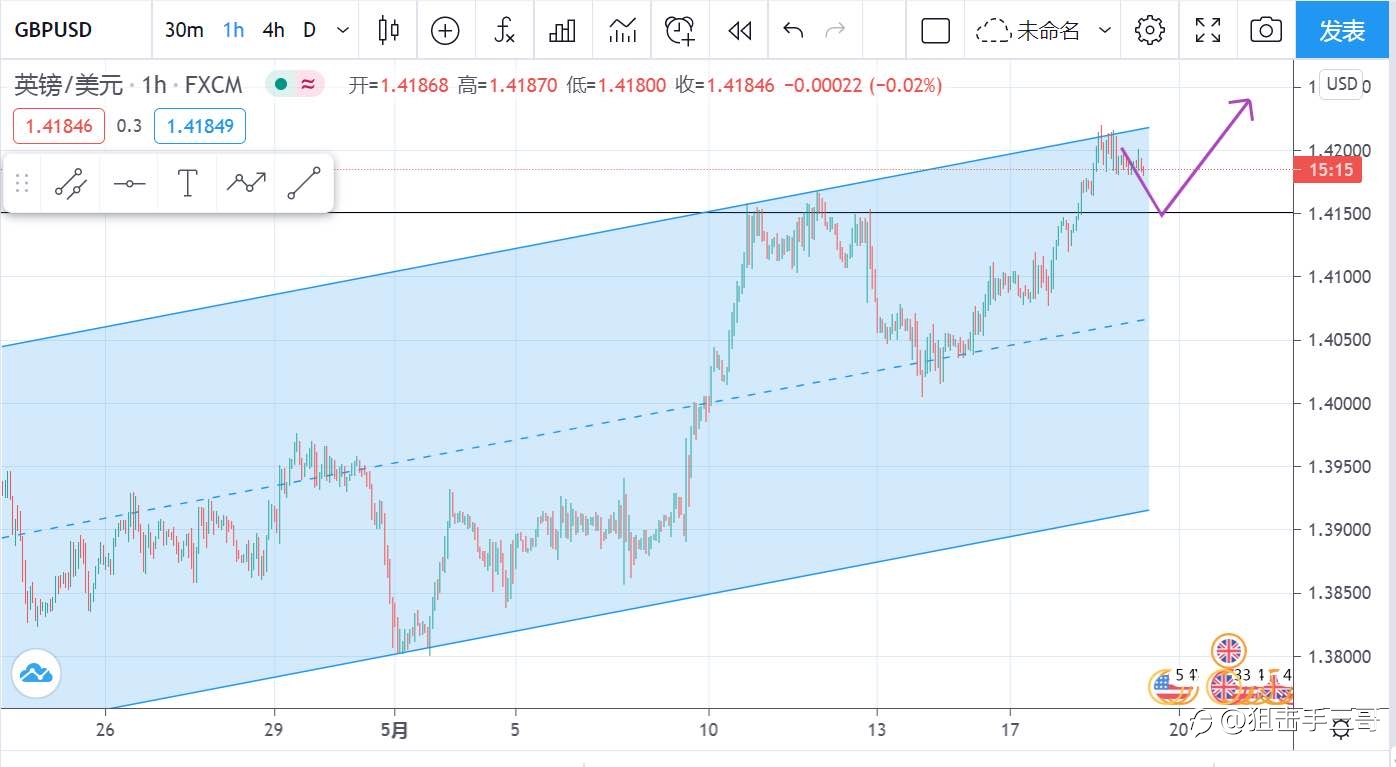Screen dimensions: 1396x767
Task: Click the 26 date label on time axis
Action: (x=105, y=730)
